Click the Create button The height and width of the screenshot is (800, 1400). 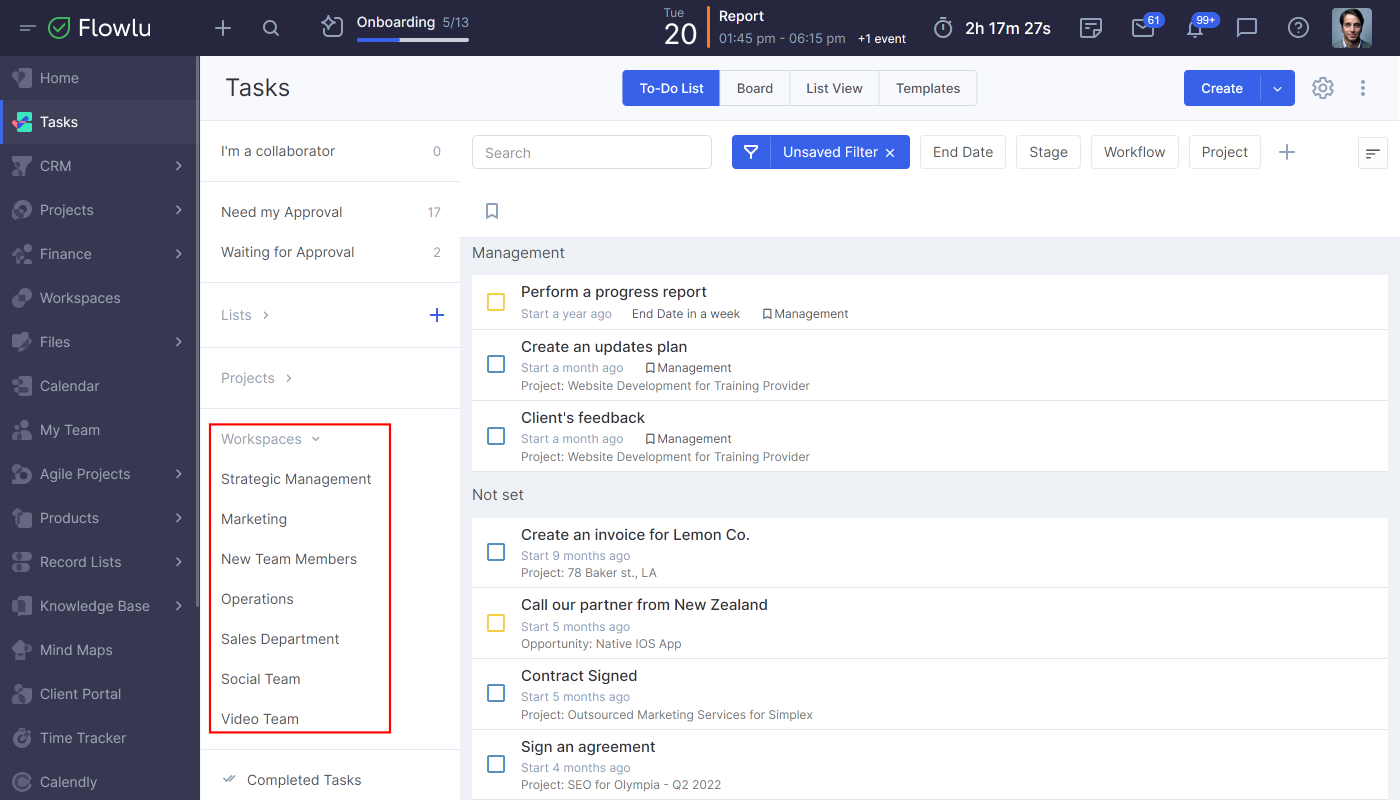point(1222,88)
